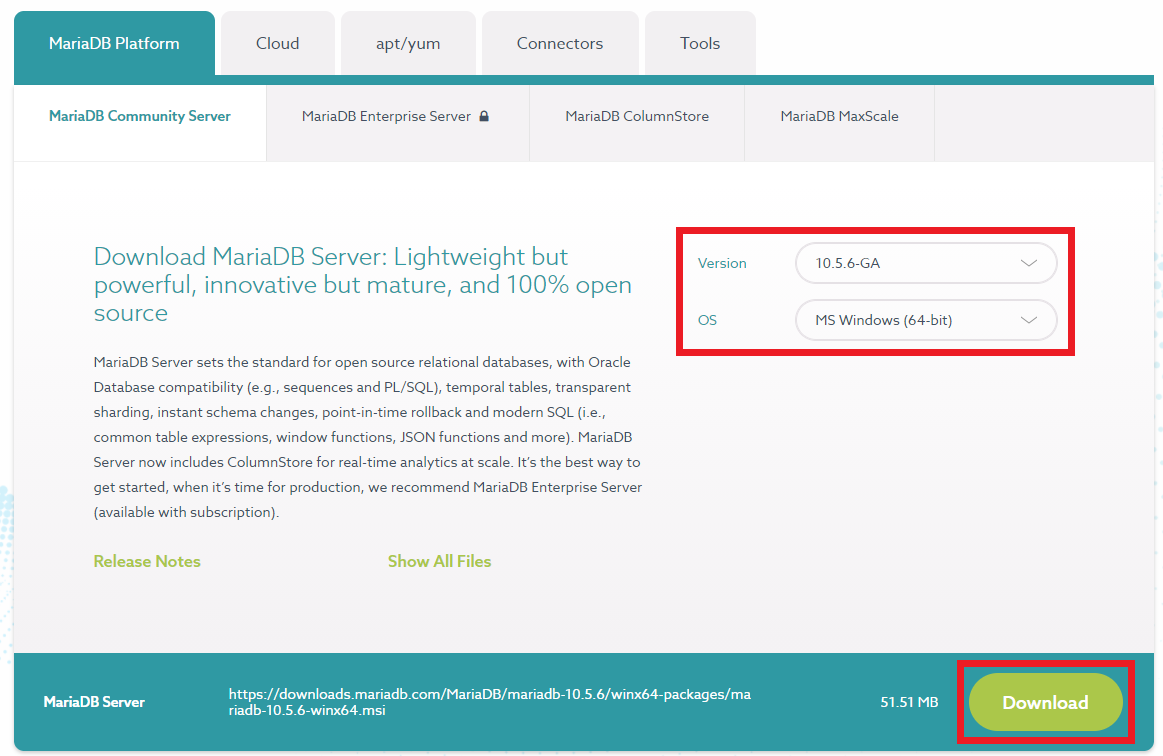Open the OS dropdown showing MS Windows (64-bit)
1163x756 pixels.
[926, 321]
